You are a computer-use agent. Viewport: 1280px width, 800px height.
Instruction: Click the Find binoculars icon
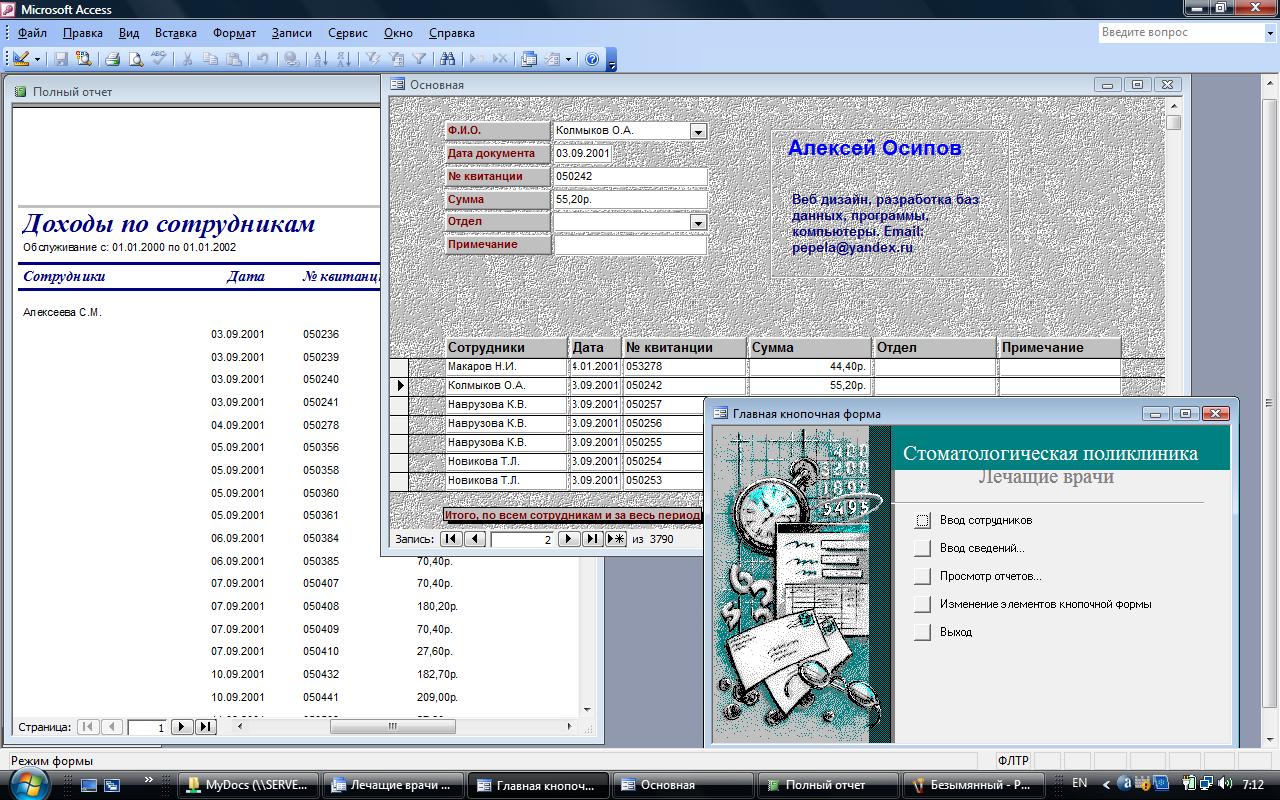447,59
